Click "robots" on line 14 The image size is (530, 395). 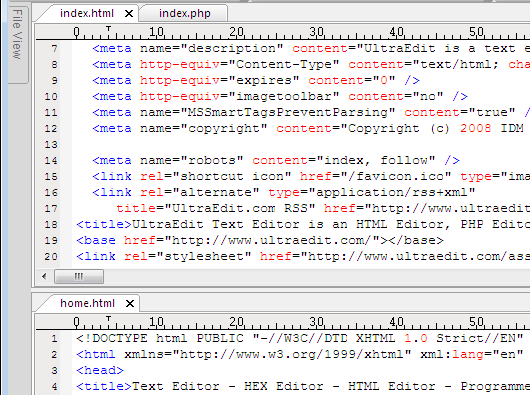212,161
